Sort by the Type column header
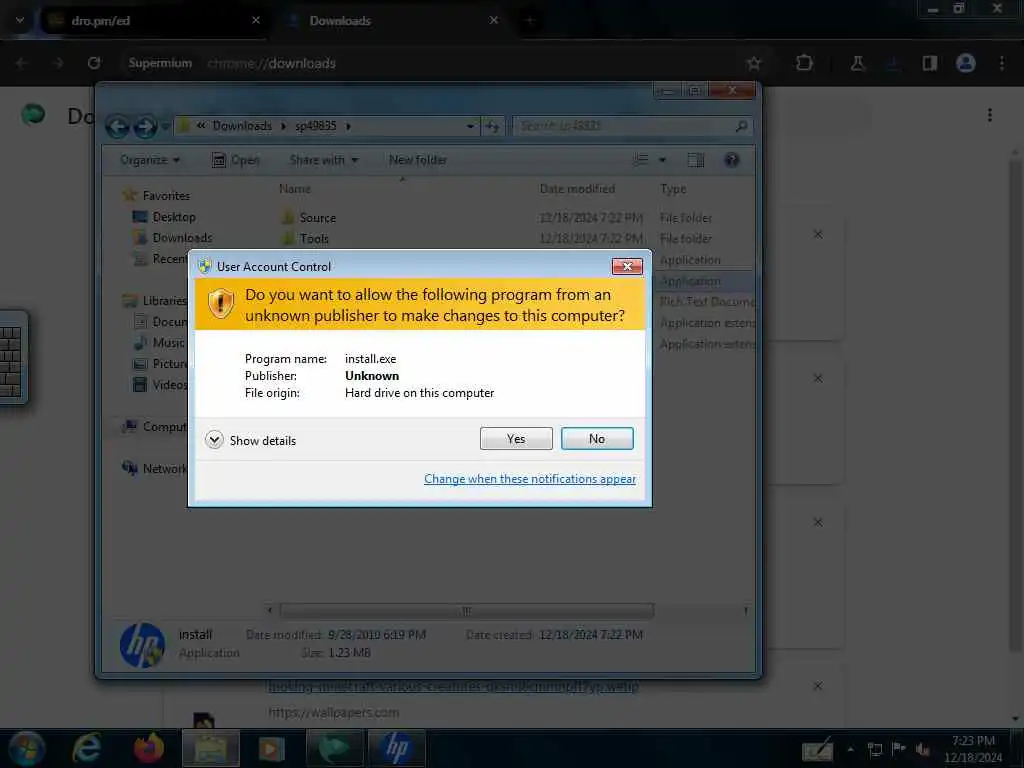The width and height of the screenshot is (1024, 768). 673,189
